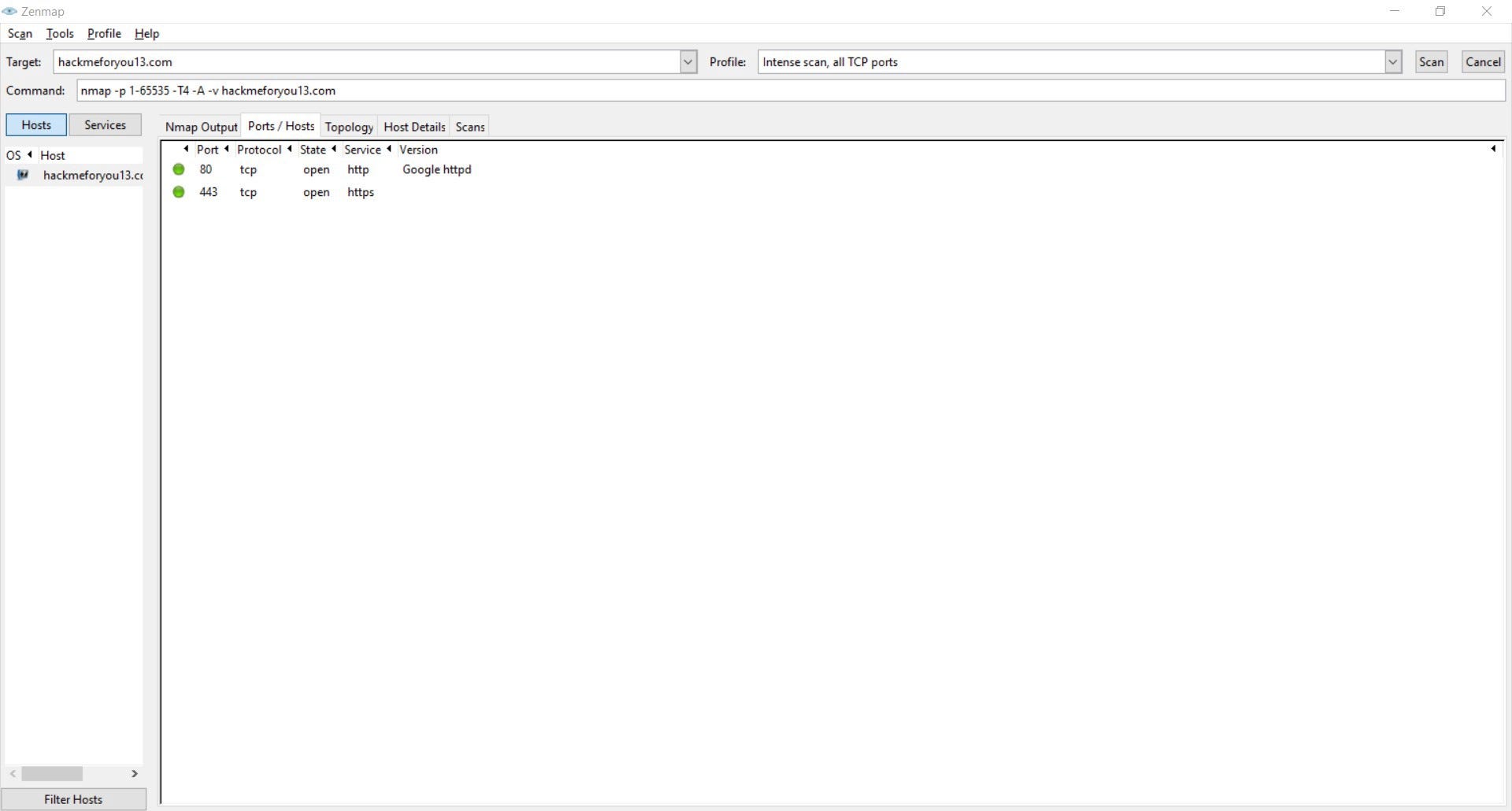The width and height of the screenshot is (1512, 811).
Task: Switch to the Nmap Output tab
Action: 201,127
